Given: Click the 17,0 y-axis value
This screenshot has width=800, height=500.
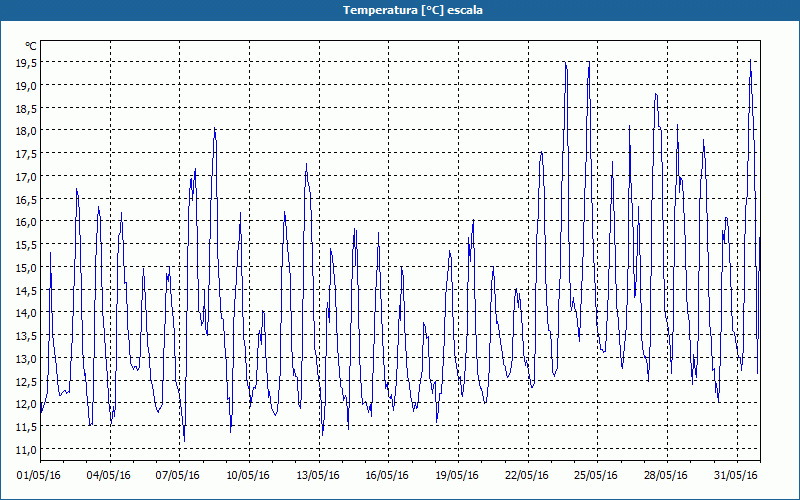Looking at the screenshot, I should pyautogui.click(x=26, y=177).
